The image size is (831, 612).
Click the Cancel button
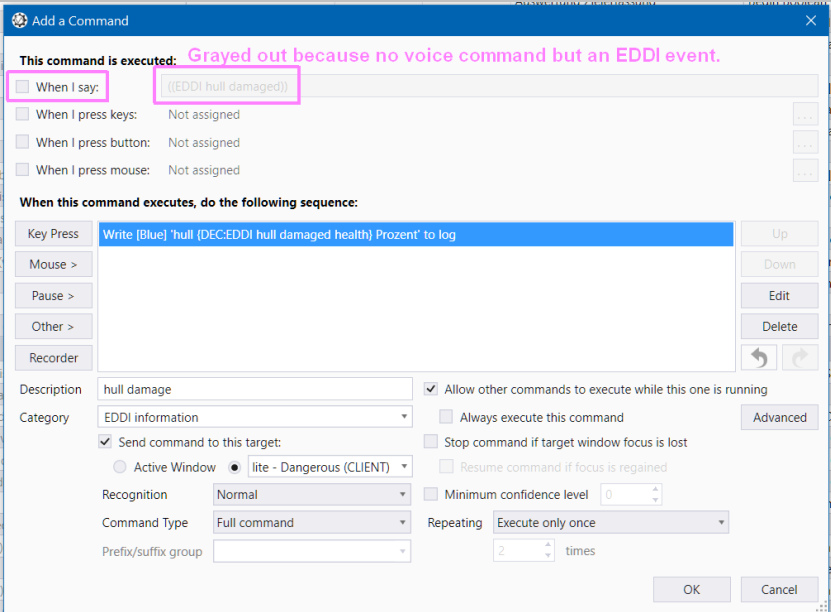[779, 589]
